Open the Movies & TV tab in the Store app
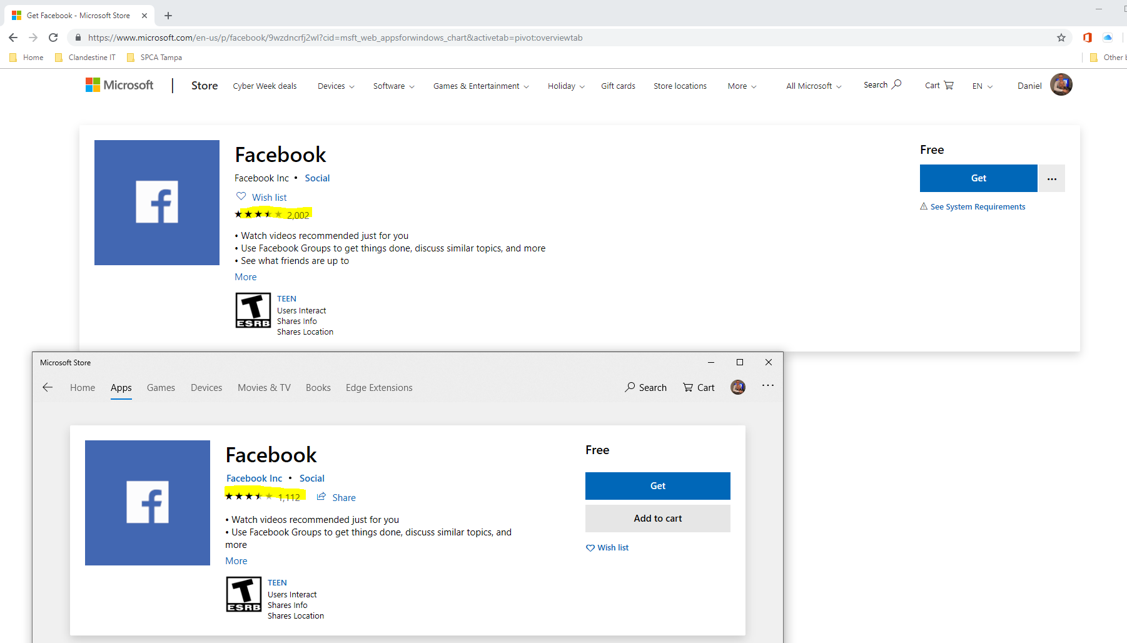Image resolution: width=1127 pixels, height=643 pixels. [x=264, y=387]
